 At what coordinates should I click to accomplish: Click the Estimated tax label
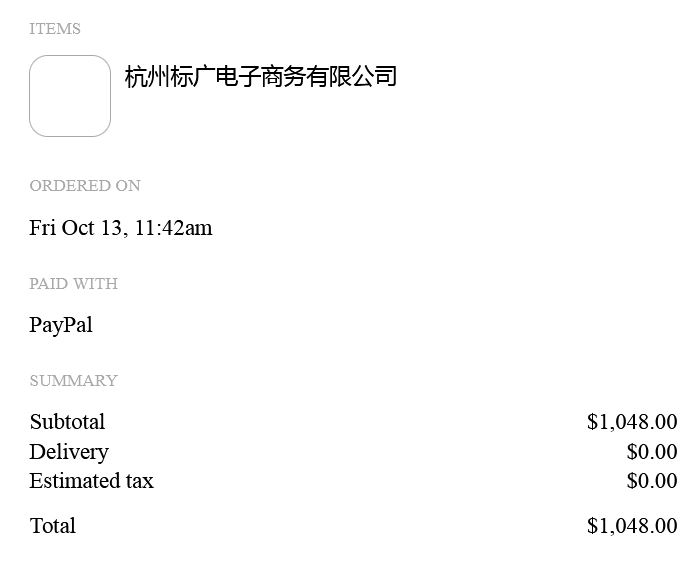pos(91,481)
